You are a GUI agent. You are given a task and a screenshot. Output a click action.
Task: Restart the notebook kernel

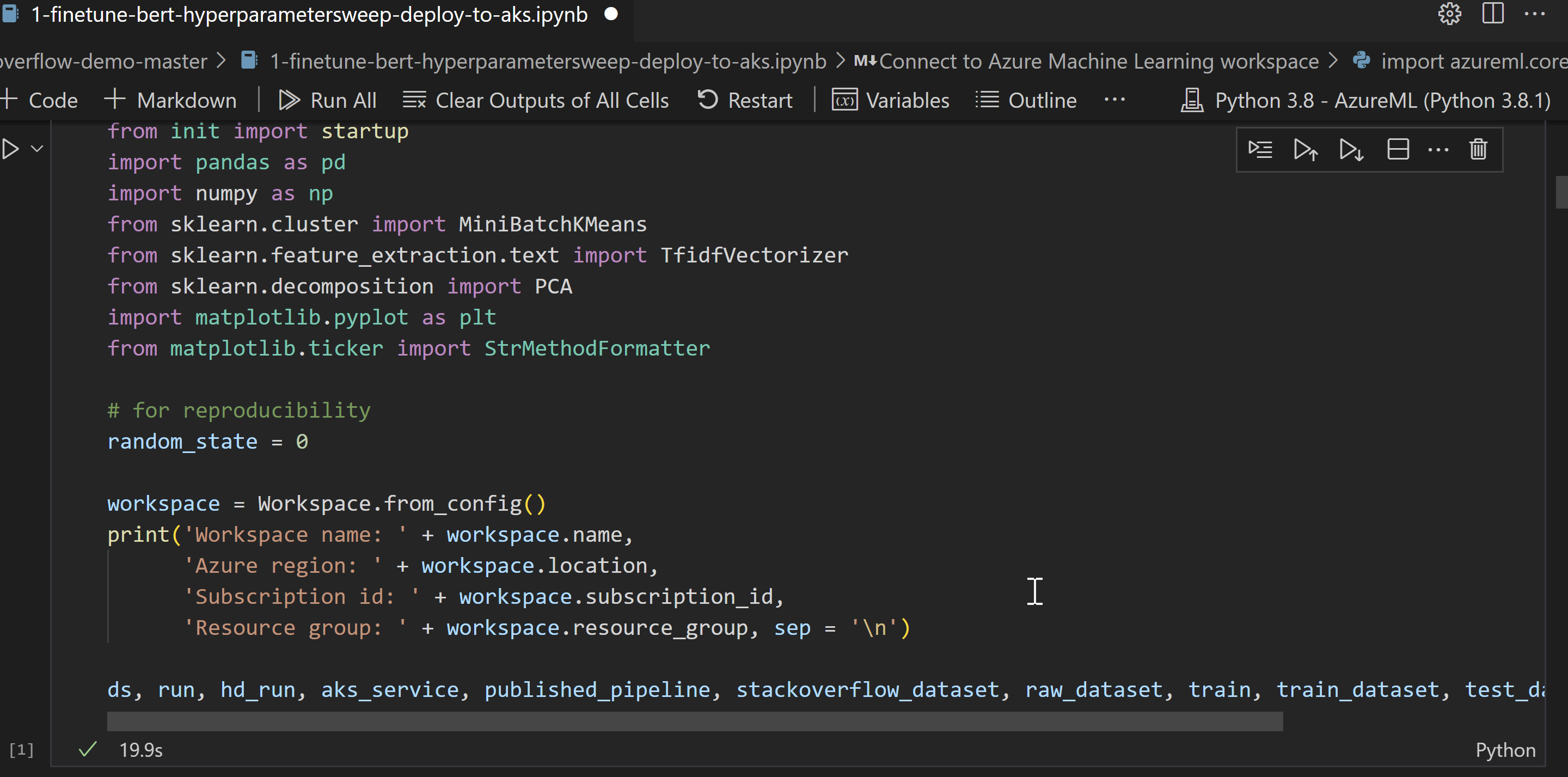click(x=744, y=100)
